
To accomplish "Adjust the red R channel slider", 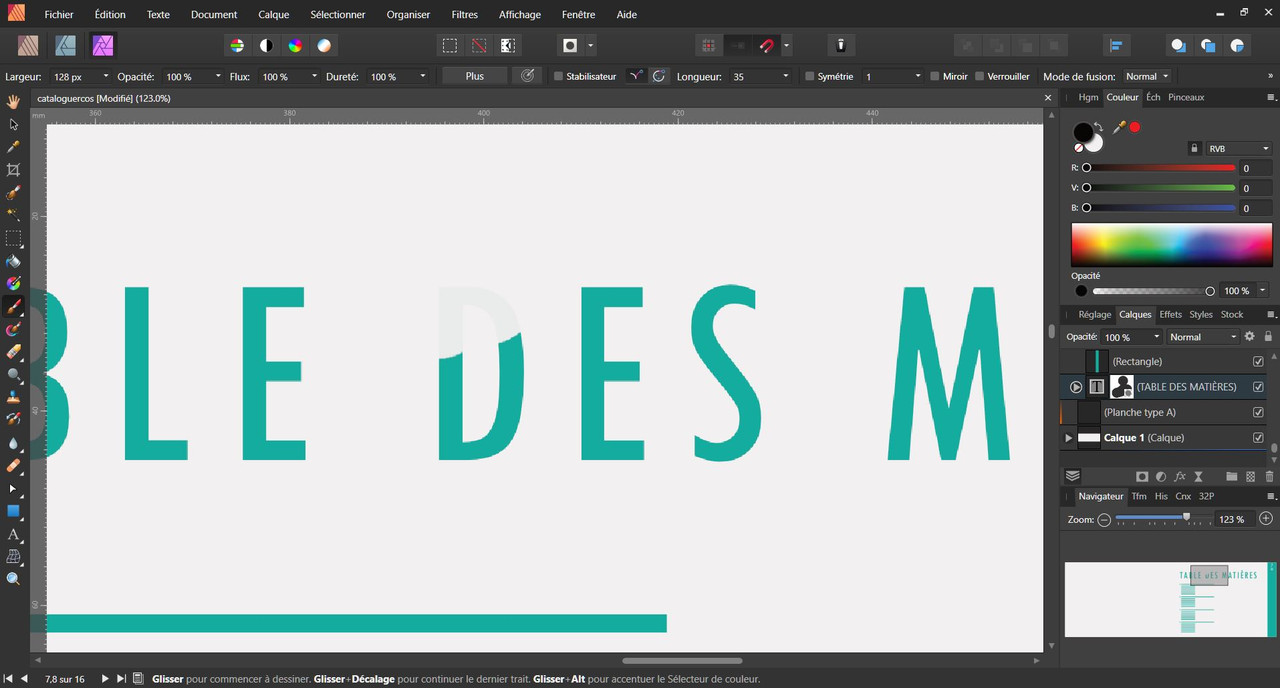I will (1160, 168).
